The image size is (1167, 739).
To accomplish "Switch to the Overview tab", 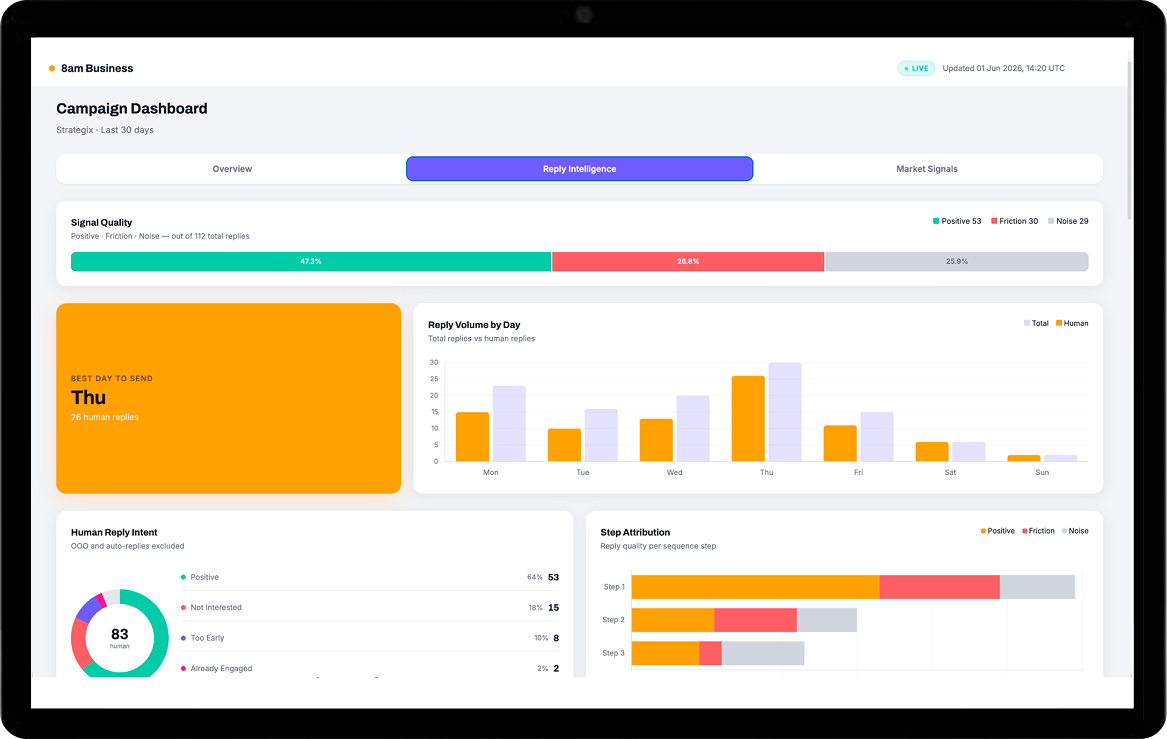I will [232, 169].
